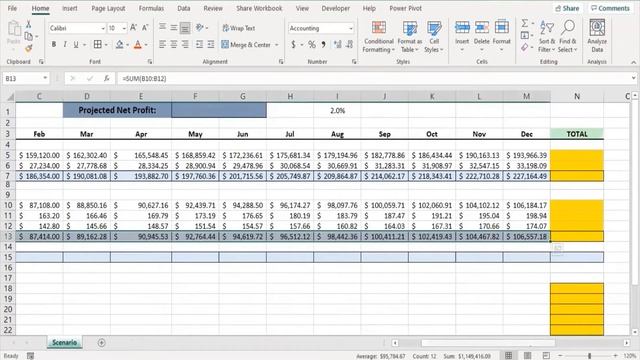Apply the red Font Color

[x=138, y=44]
